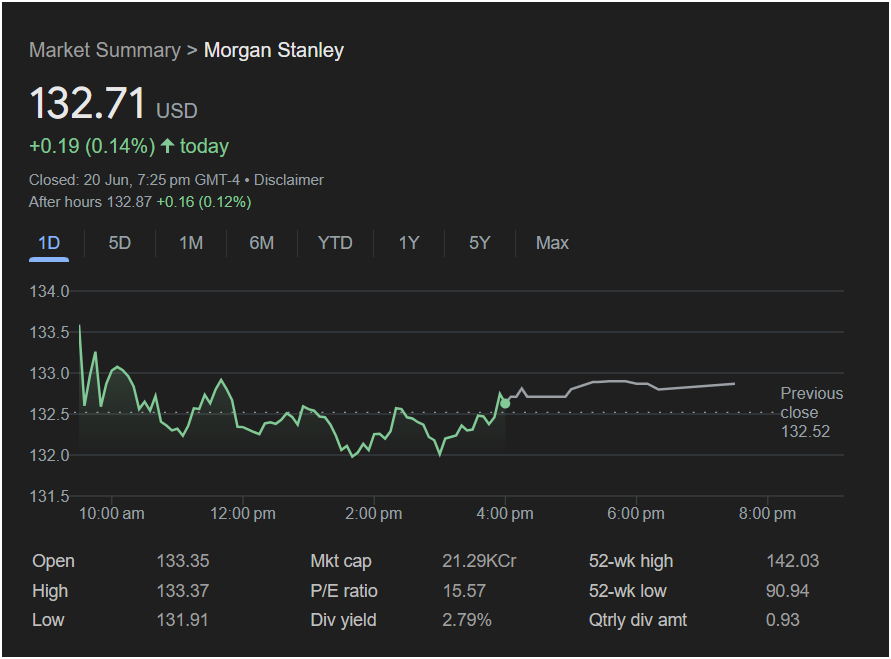Click the Qtrly div amt value 0.93
The height and width of the screenshot is (659, 891).
pos(782,620)
